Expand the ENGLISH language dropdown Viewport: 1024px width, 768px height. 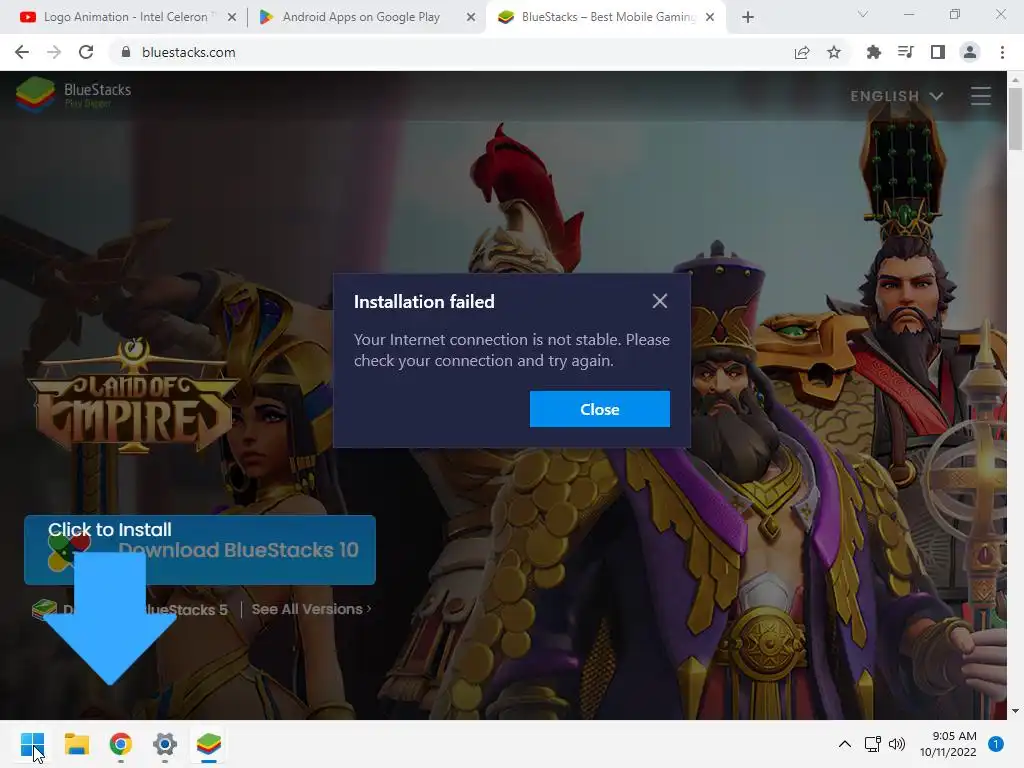[x=897, y=96]
